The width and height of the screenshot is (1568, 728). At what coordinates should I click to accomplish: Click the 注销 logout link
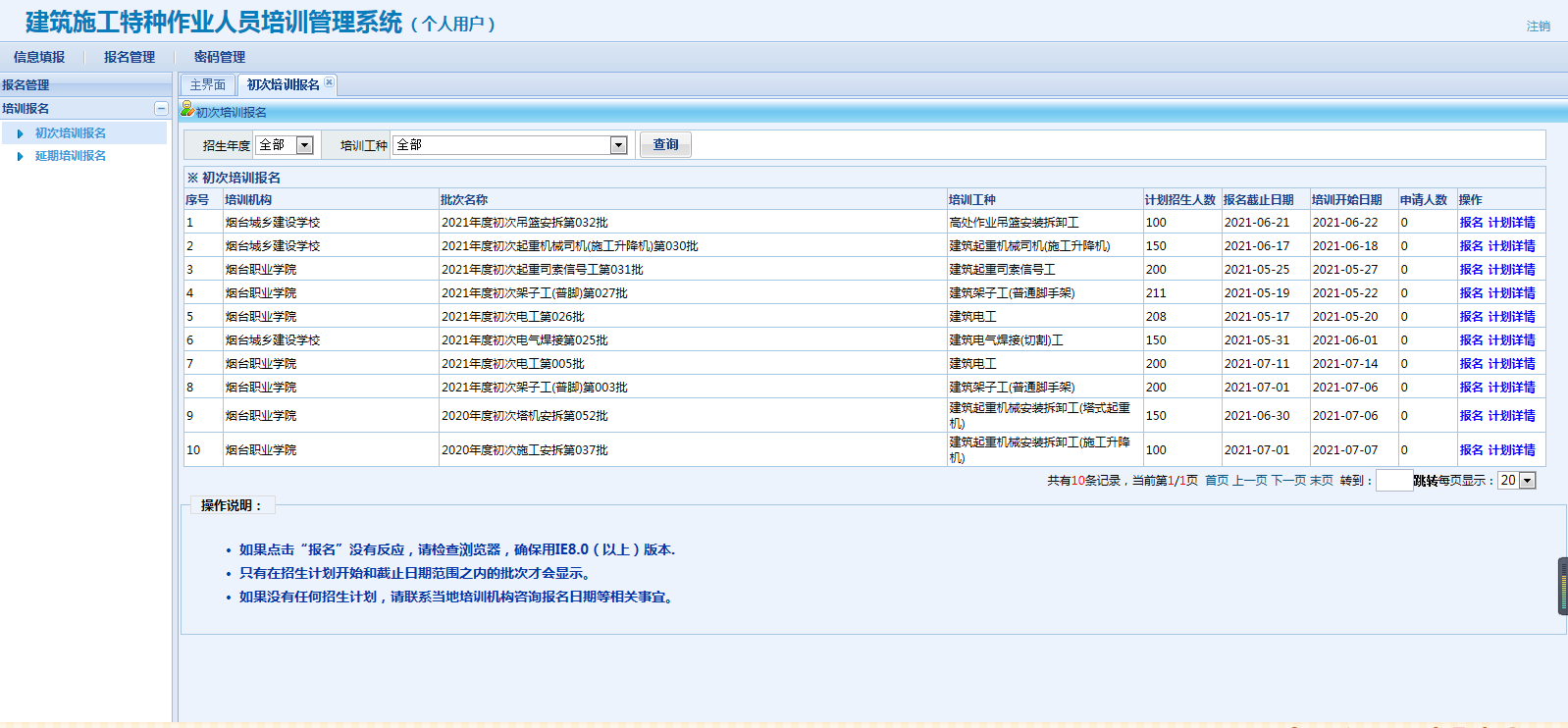(x=1538, y=26)
